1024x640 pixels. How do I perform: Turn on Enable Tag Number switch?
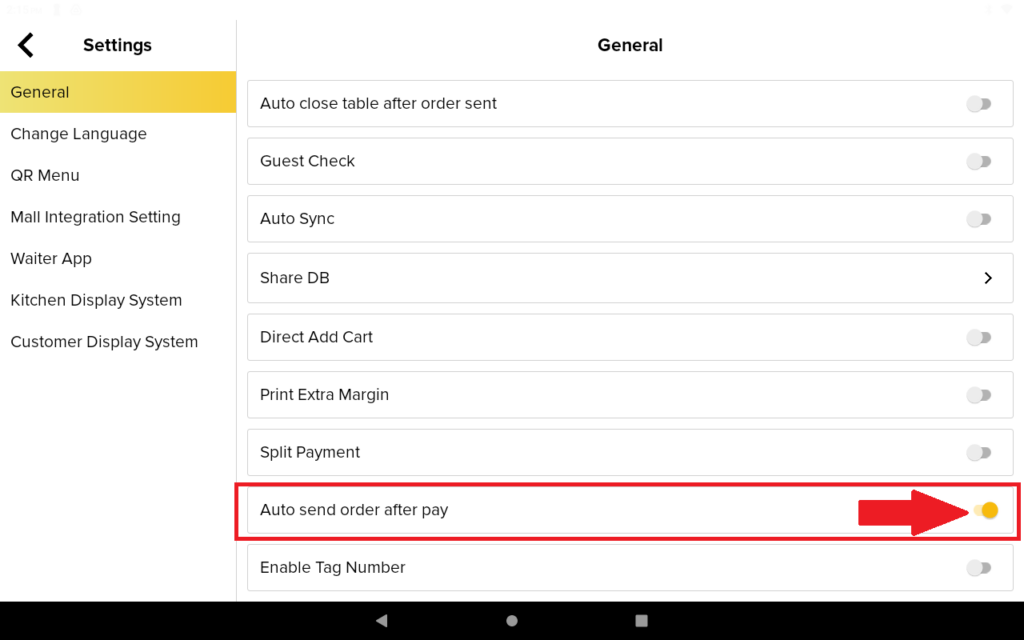pos(979,568)
